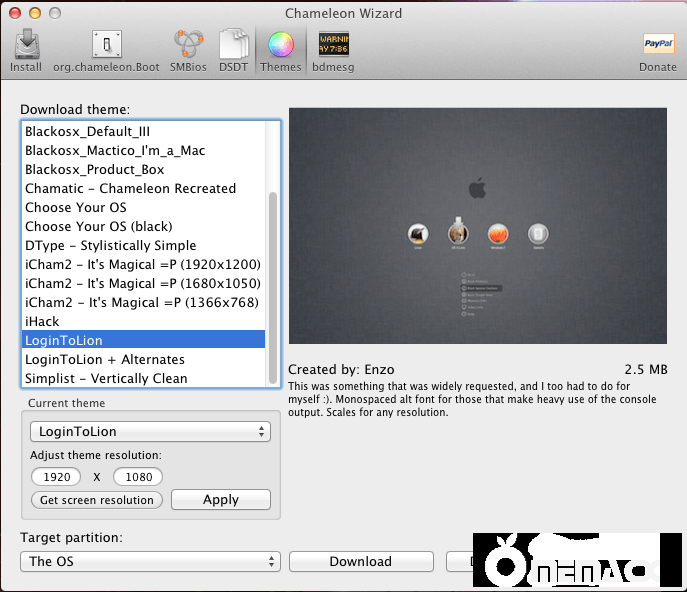This screenshot has height=592, width=687.
Task: Click the theme height field showing 1080
Action: [138, 477]
